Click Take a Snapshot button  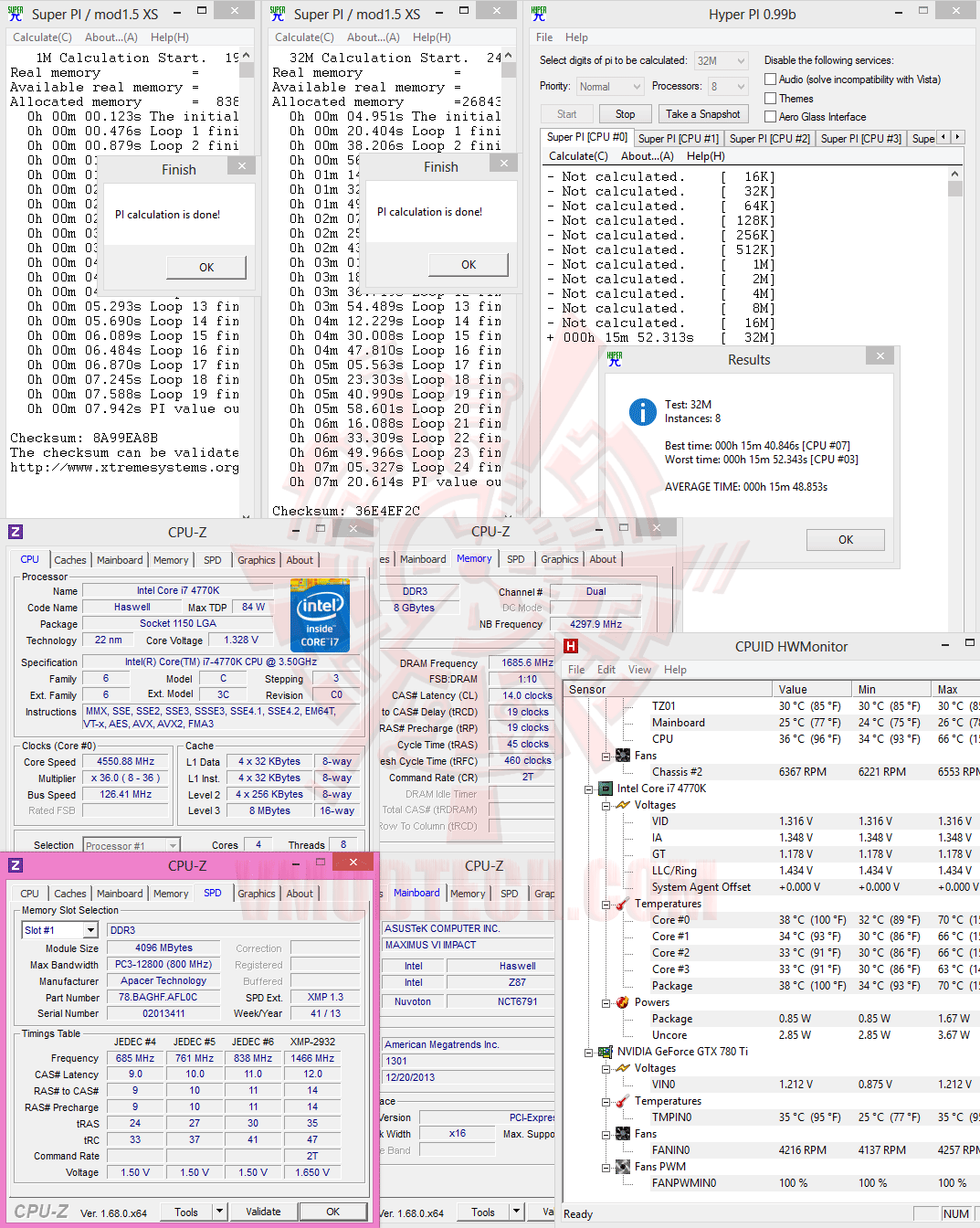pos(702,114)
